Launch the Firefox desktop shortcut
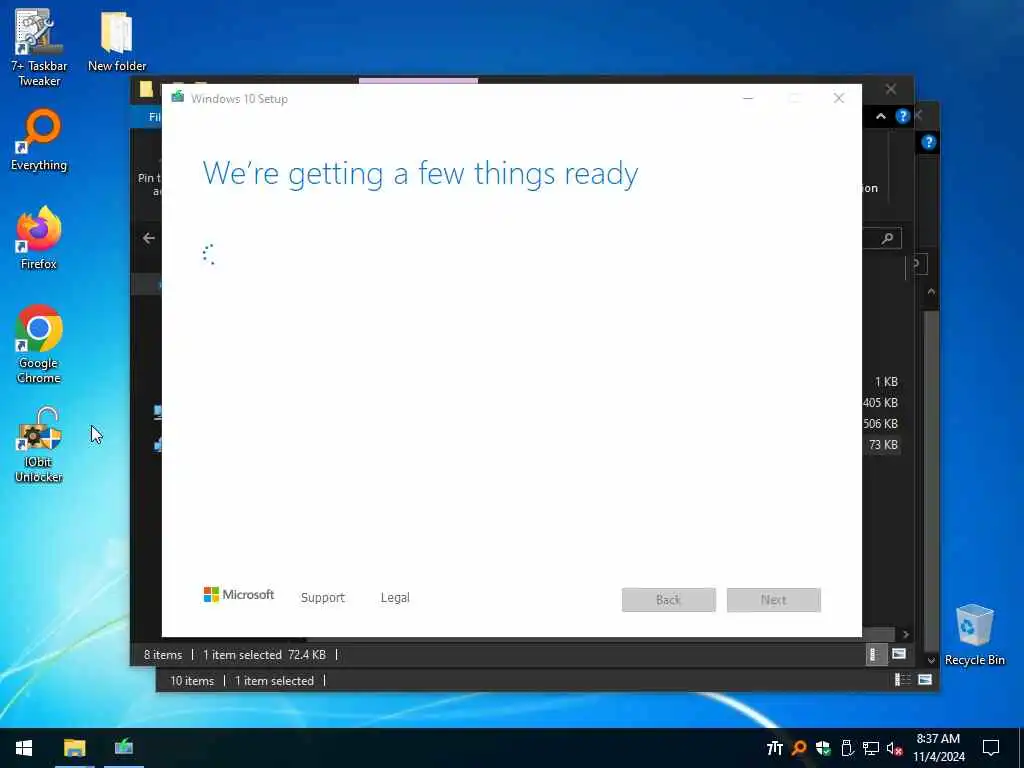Image resolution: width=1024 pixels, height=768 pixels. [39, 238]
